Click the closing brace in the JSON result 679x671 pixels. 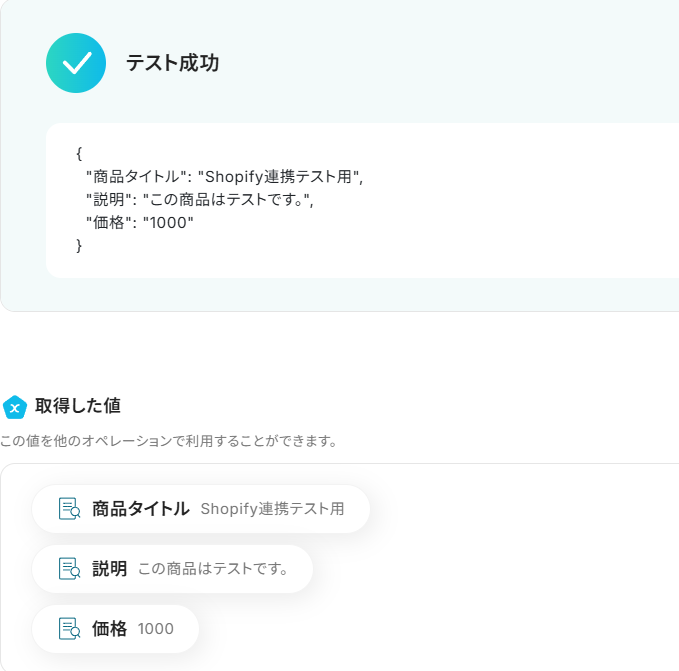coord(79,246)
